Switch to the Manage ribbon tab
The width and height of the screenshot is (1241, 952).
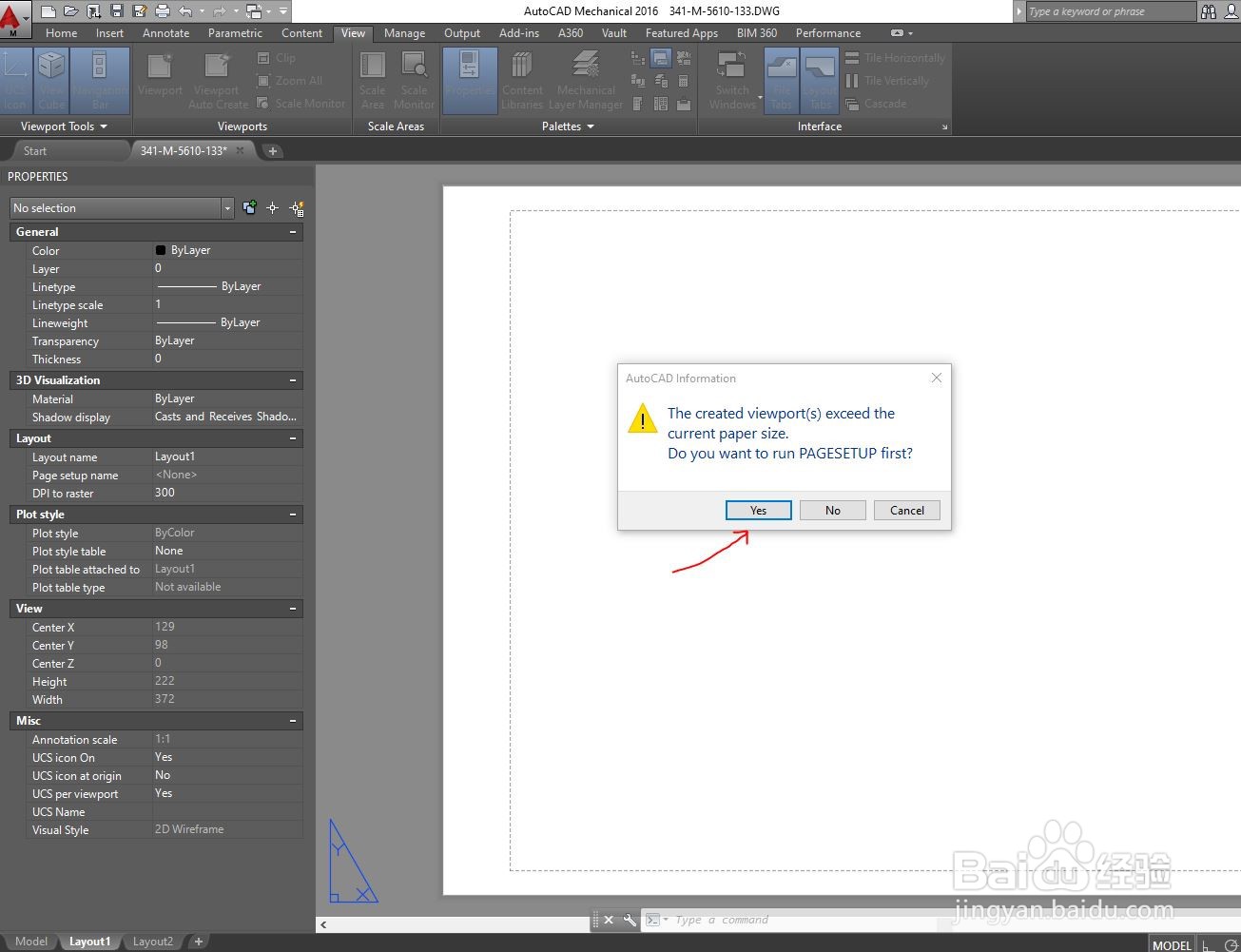[x=405, y=33]
